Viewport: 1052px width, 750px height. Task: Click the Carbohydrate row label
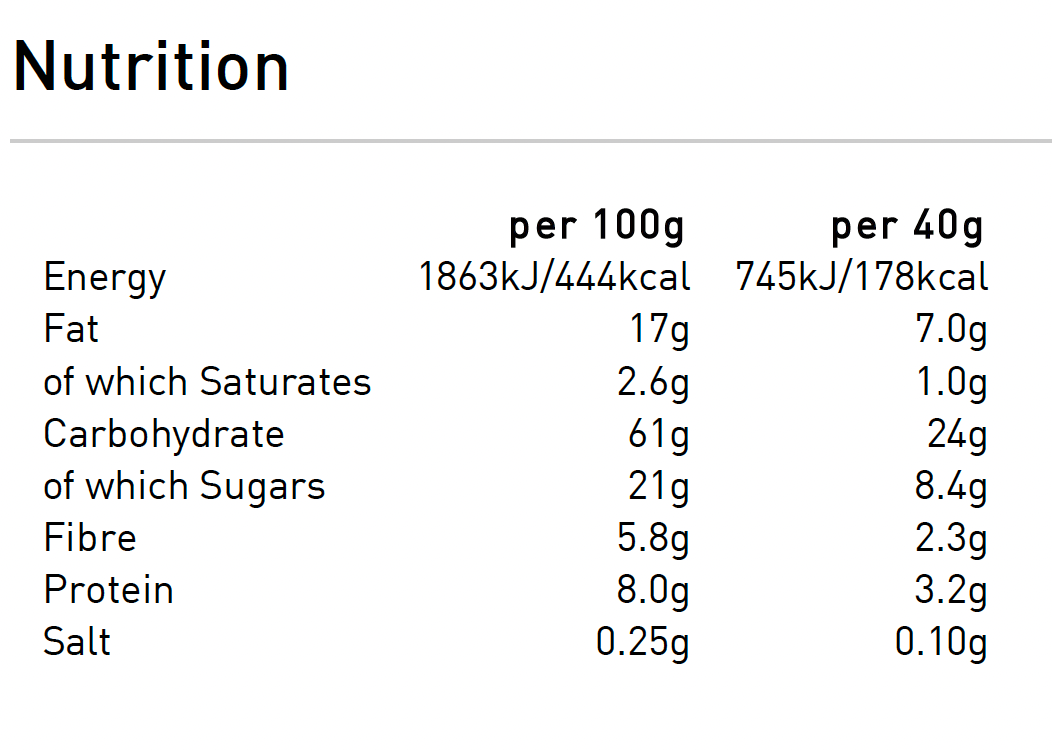pos(164,434)
